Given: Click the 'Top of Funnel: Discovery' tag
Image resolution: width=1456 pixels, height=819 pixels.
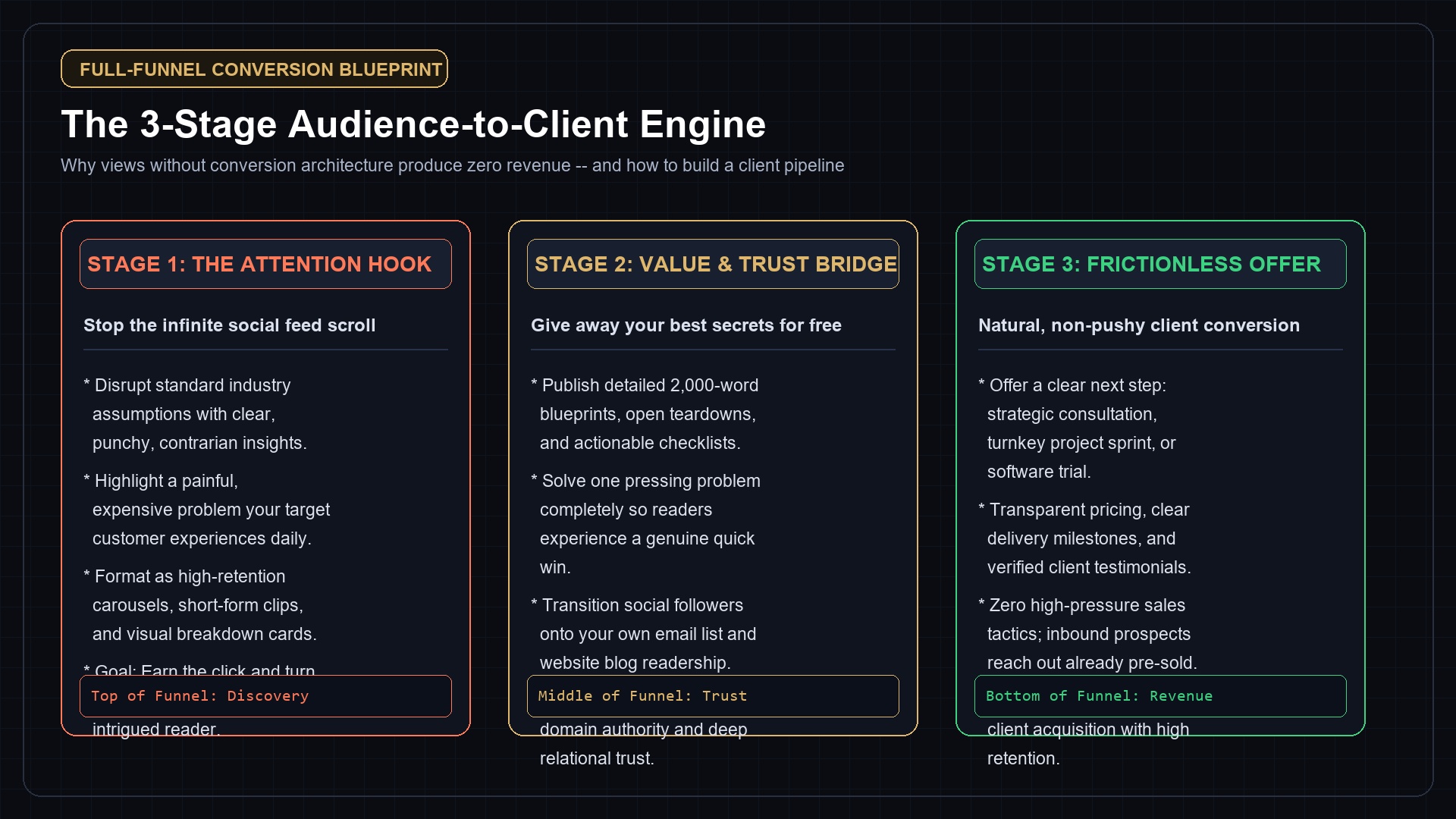Looking at the screenshot, I should [265, 696].
